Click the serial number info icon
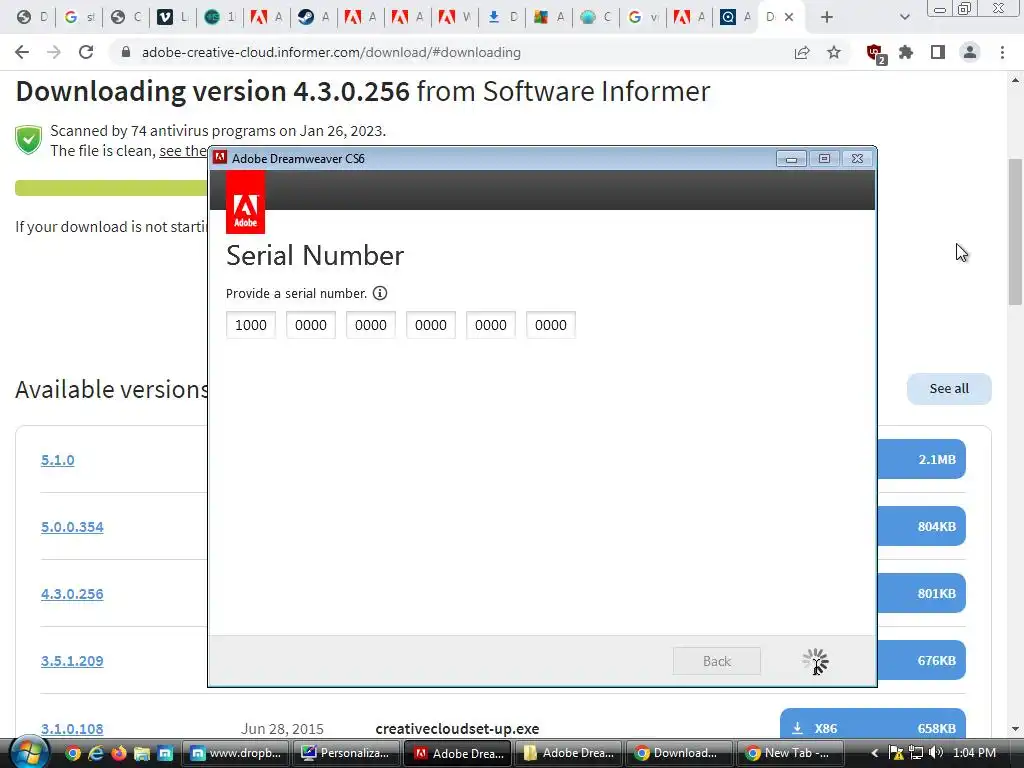Screen dimensions: 1024x768 tap(379, 293)
